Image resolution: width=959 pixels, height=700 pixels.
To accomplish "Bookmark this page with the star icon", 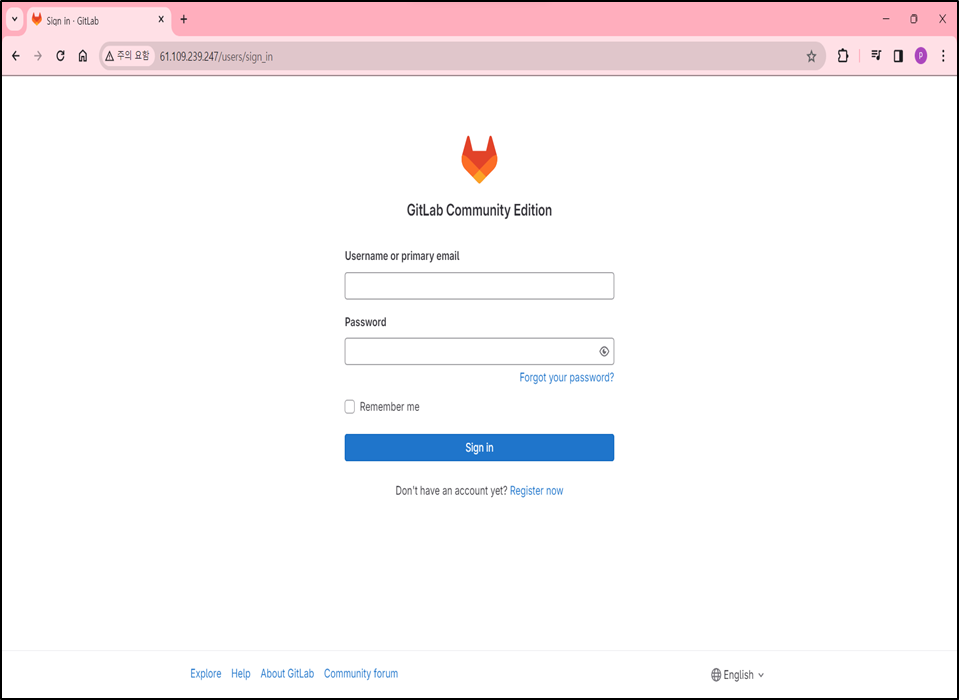I will (811, 57).
